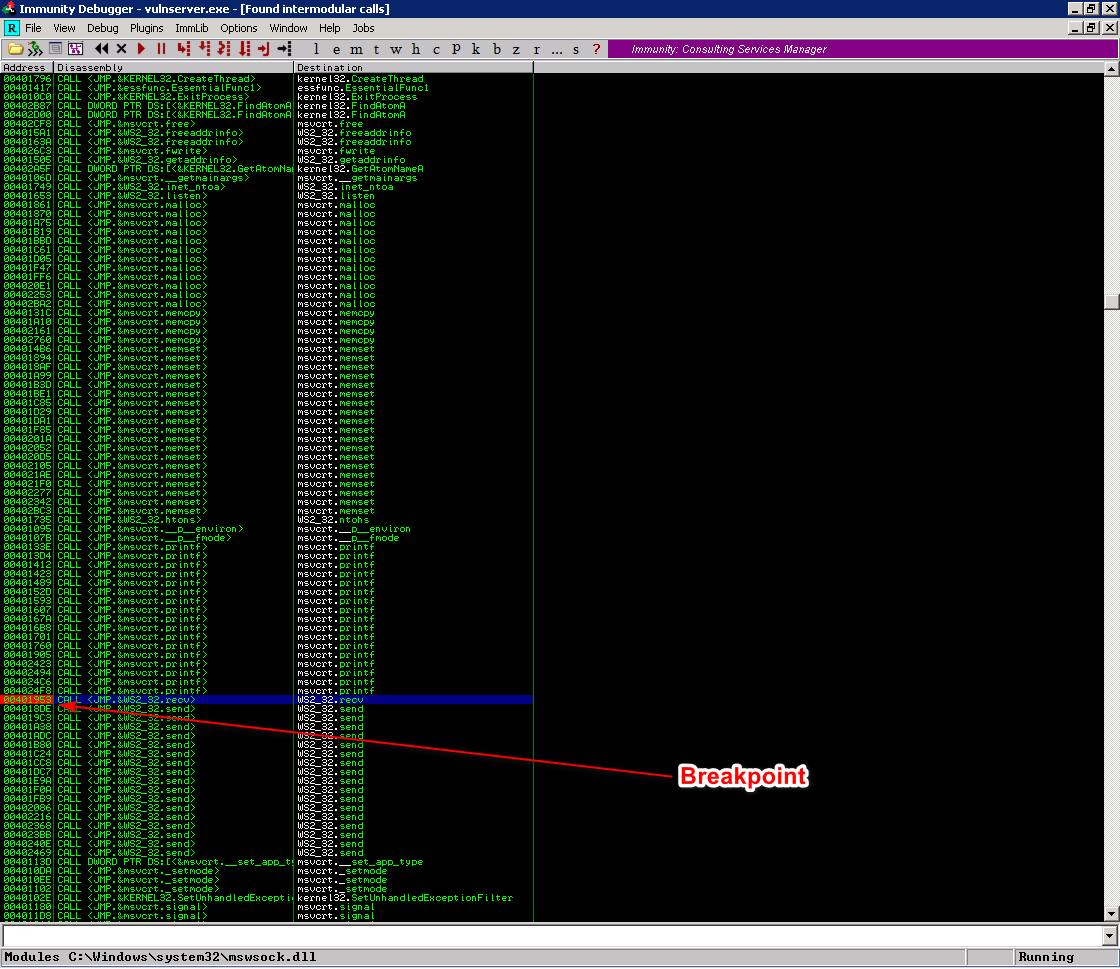This screenshot has width=1120, height=969.
Task: Click the vertical scrollbar up arrow
Action: 1111,69
